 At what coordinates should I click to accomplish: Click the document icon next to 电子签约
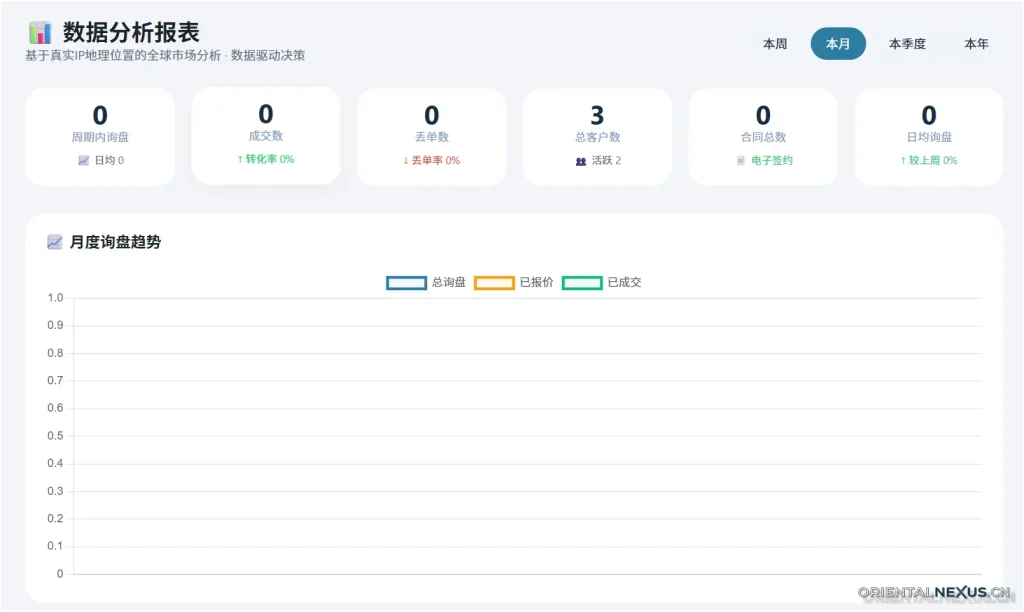[741, 161]
